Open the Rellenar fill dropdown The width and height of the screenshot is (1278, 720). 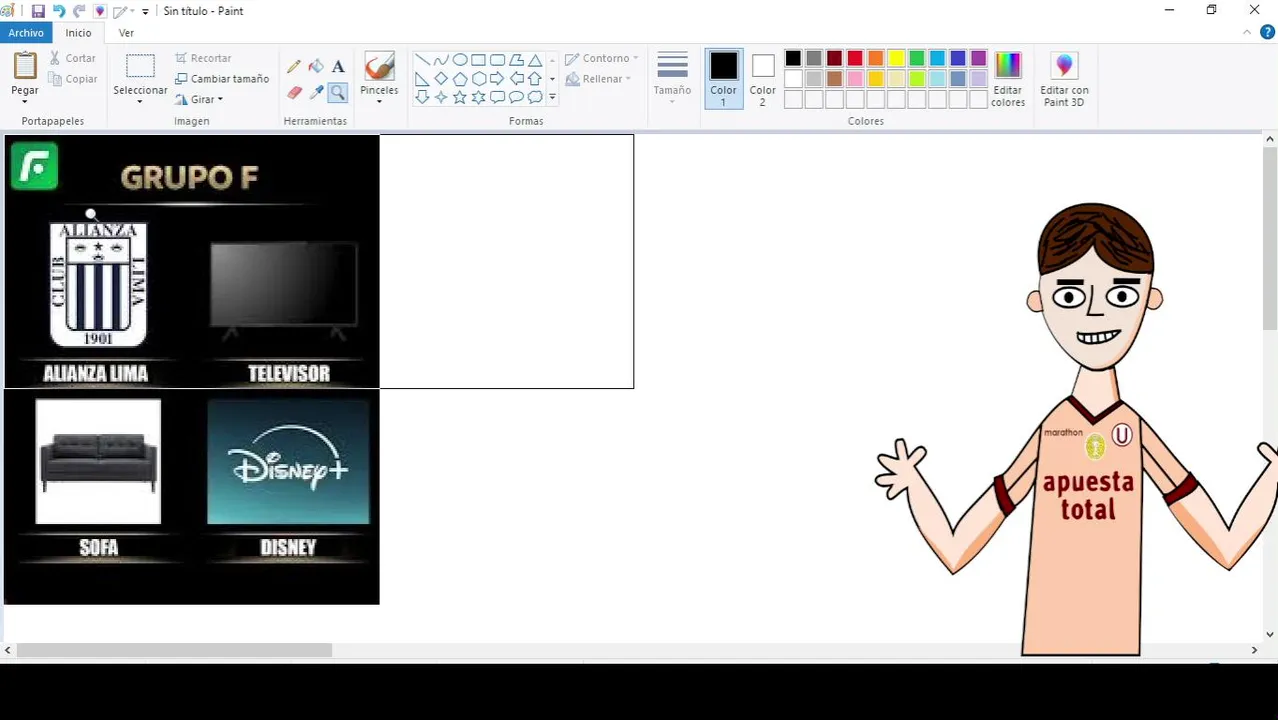598,79
